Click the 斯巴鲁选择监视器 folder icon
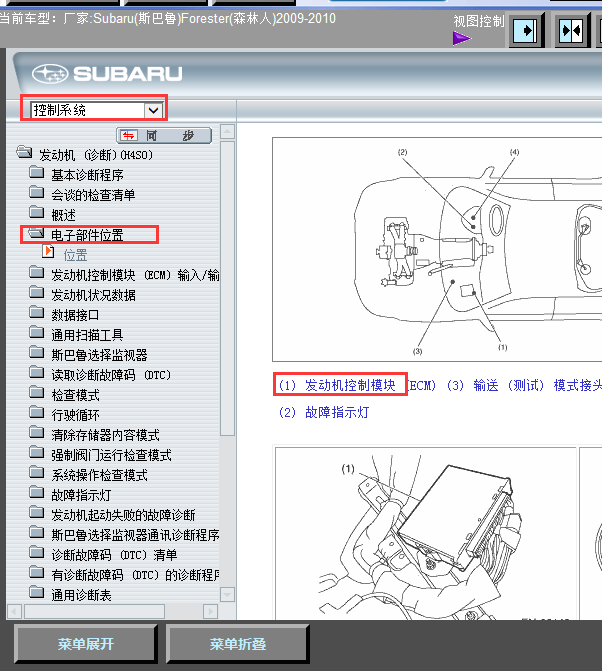 37,353
